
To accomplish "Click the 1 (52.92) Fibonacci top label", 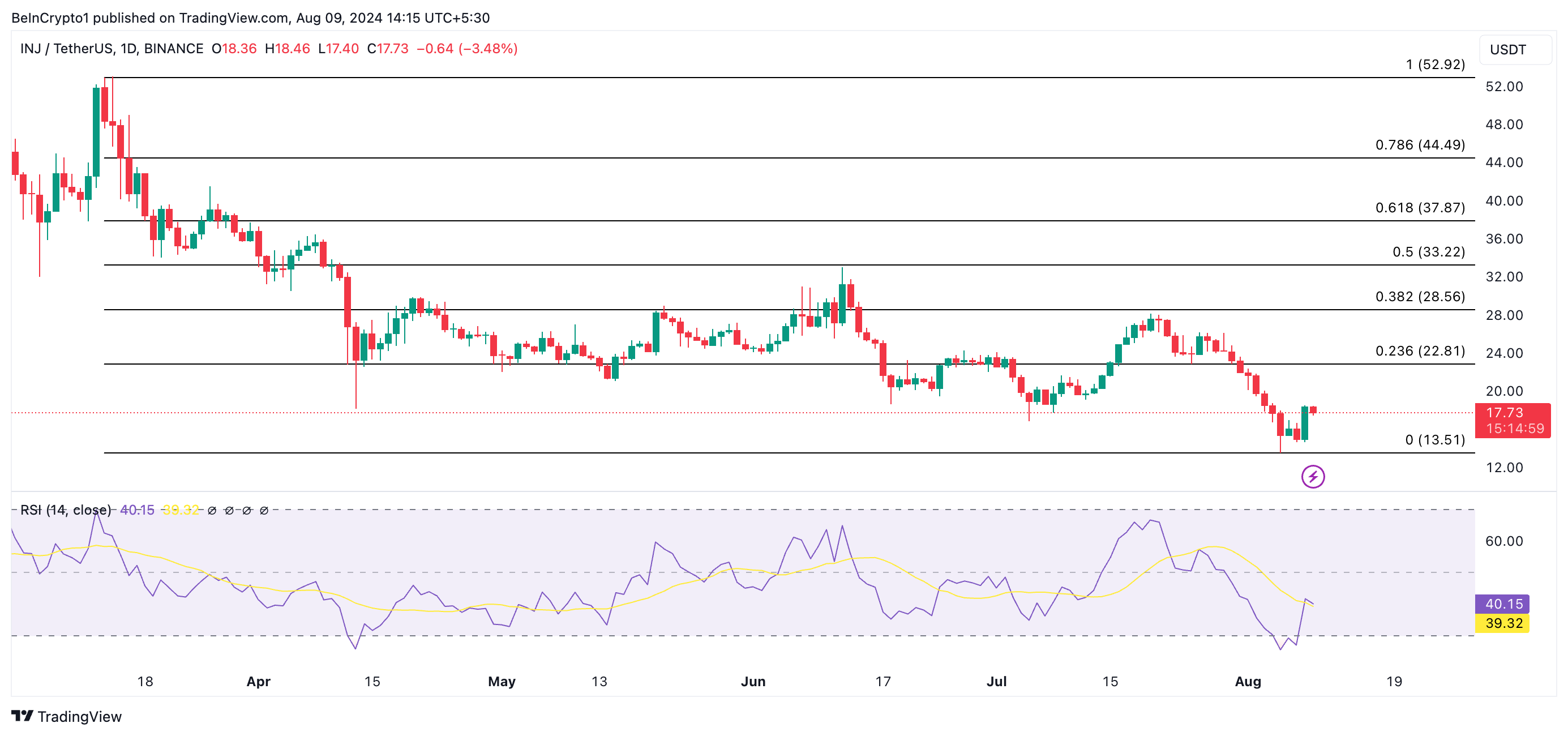I will click(x=1435, y=65).
